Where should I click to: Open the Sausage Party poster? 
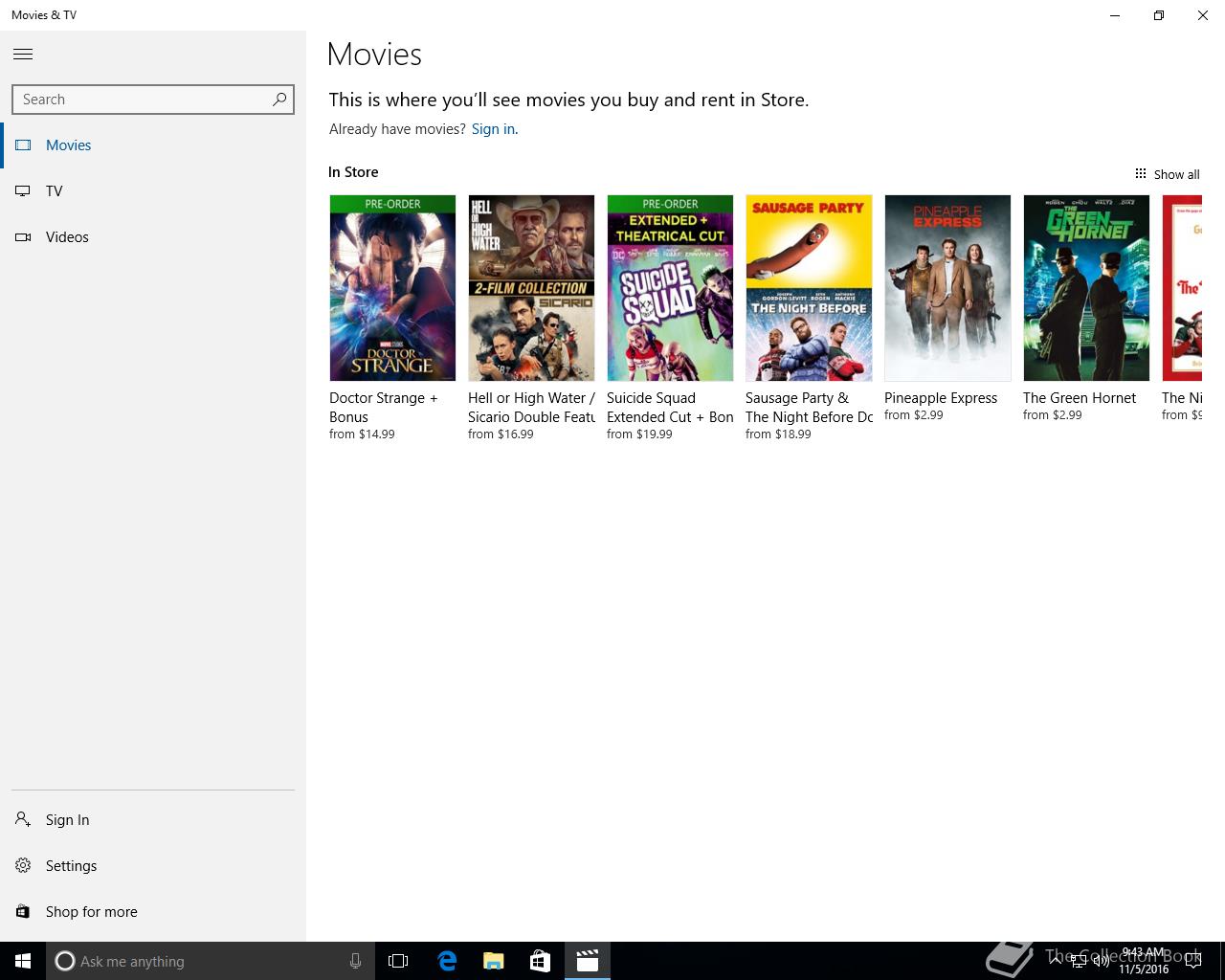[x=809, y=288]
